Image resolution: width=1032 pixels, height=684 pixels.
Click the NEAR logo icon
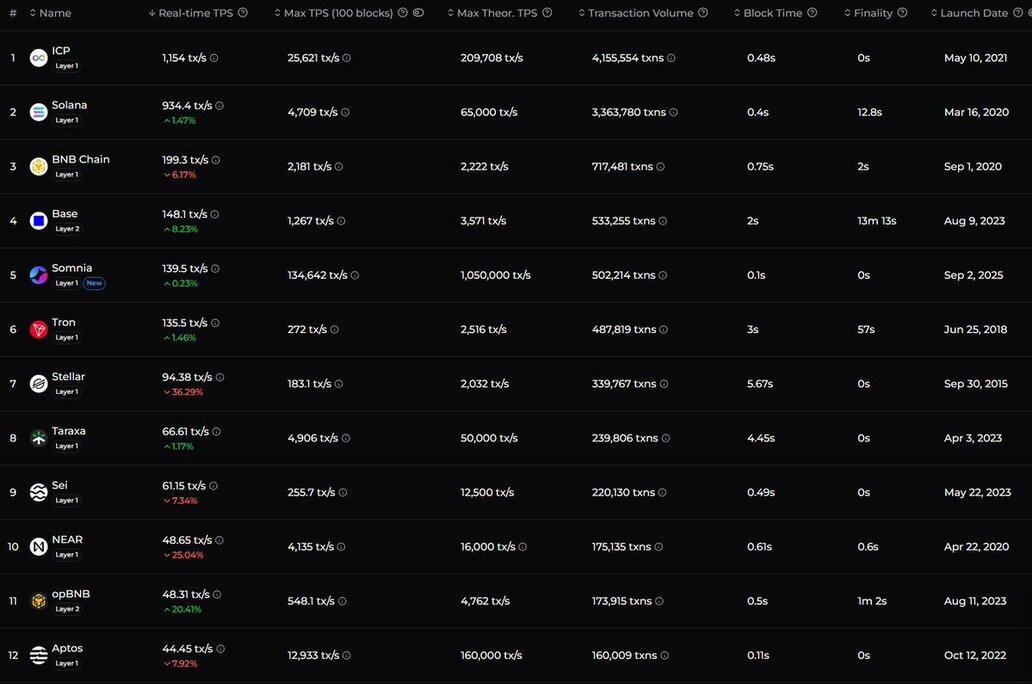39,546
